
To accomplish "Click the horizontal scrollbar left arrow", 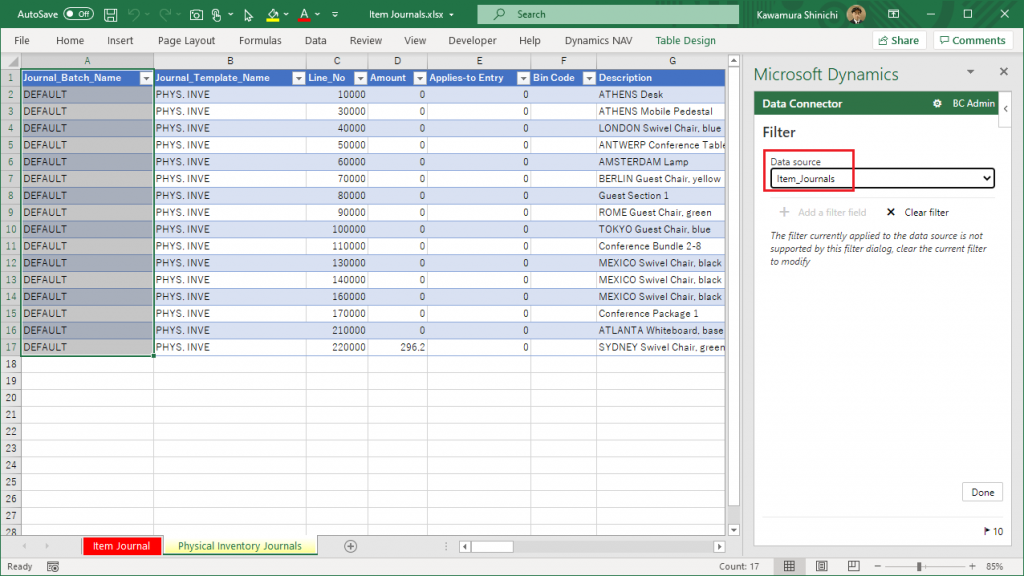I will tap(465, 547).
